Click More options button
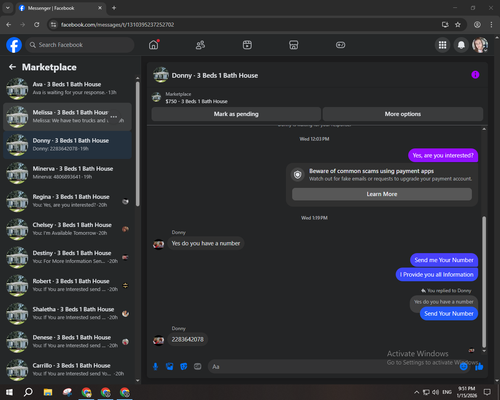Image resolution: width=500 pixels, height=400 pixels. (403, 114)
